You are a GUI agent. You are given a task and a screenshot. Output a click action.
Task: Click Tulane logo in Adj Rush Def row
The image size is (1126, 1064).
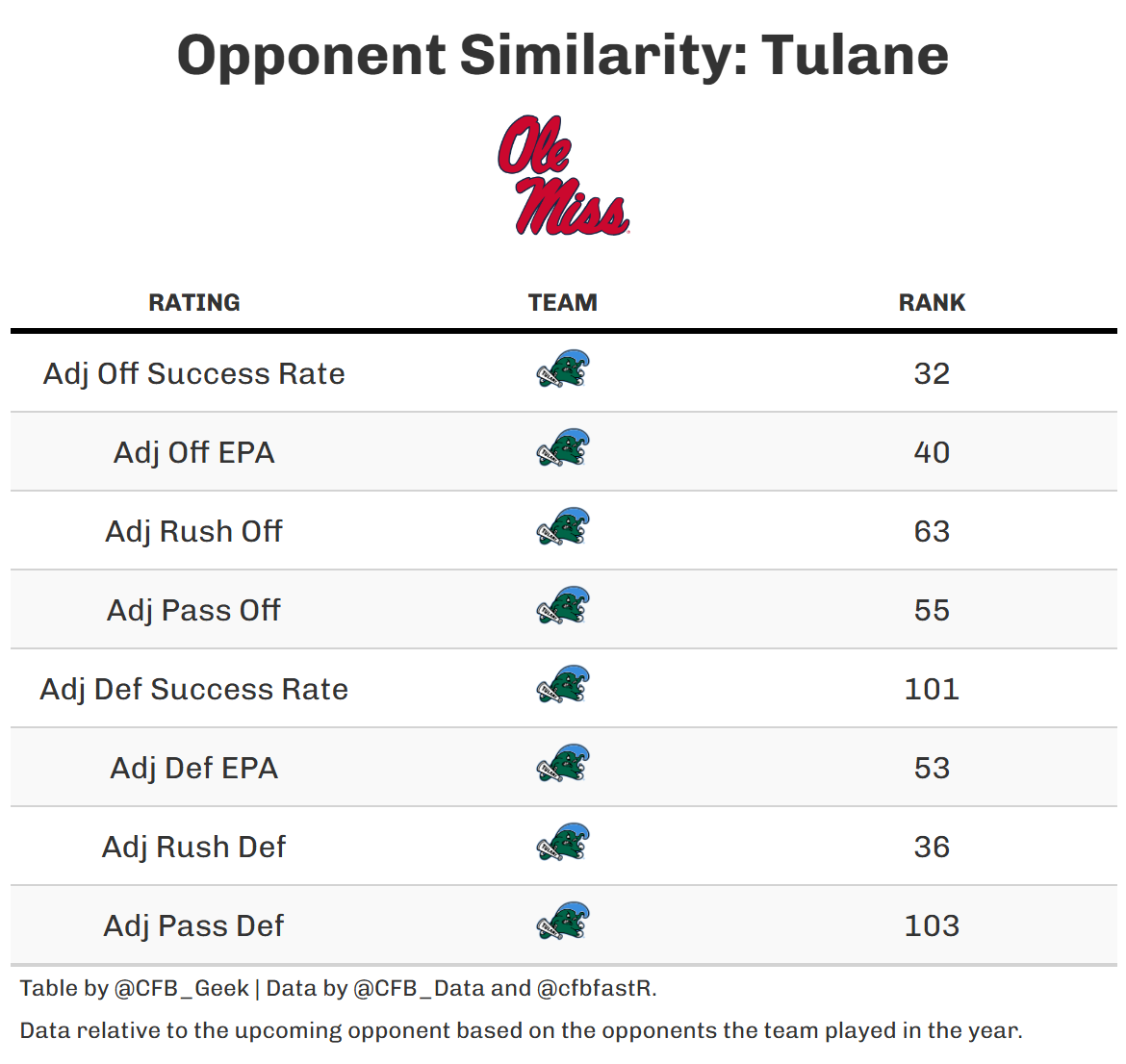tap(563, 844)
